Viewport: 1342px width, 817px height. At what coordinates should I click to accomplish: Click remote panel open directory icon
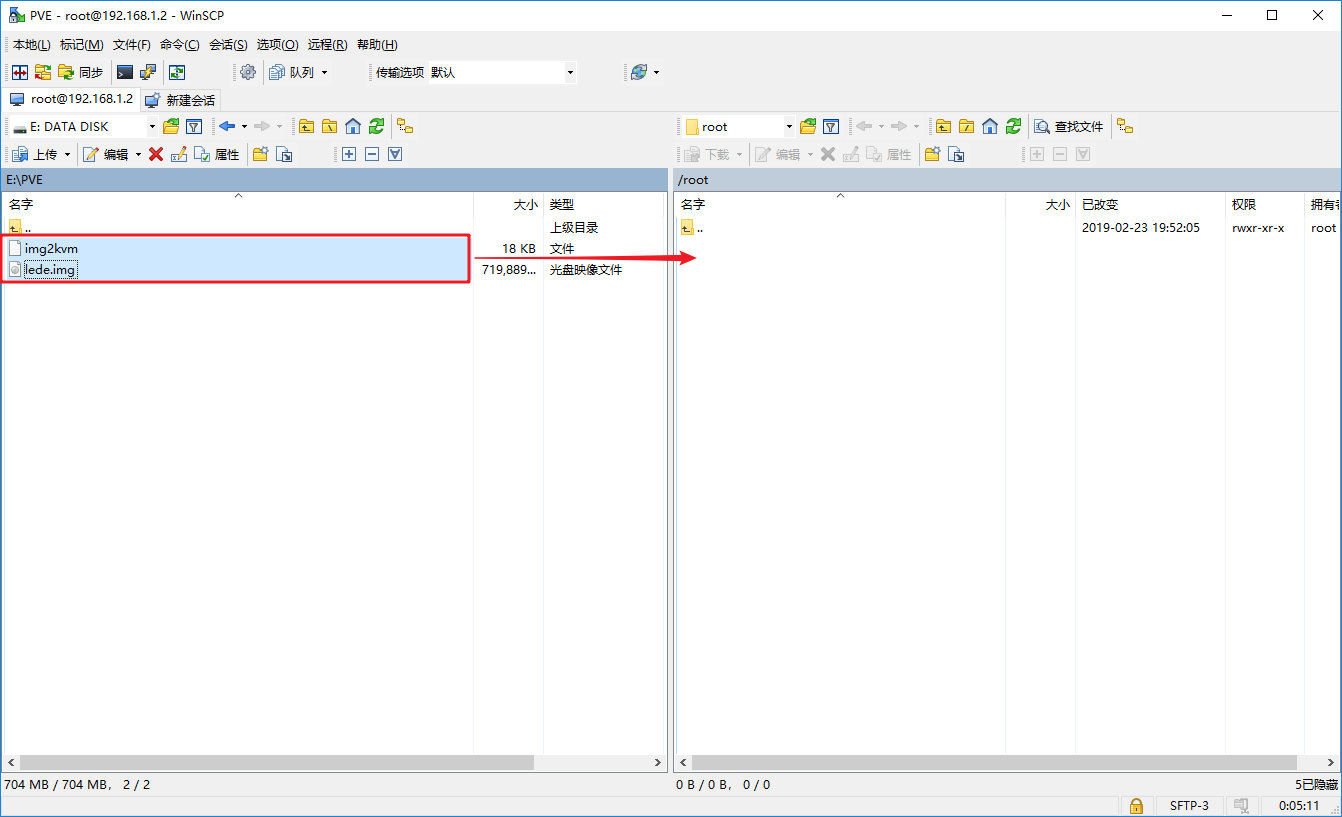[808, 127]
